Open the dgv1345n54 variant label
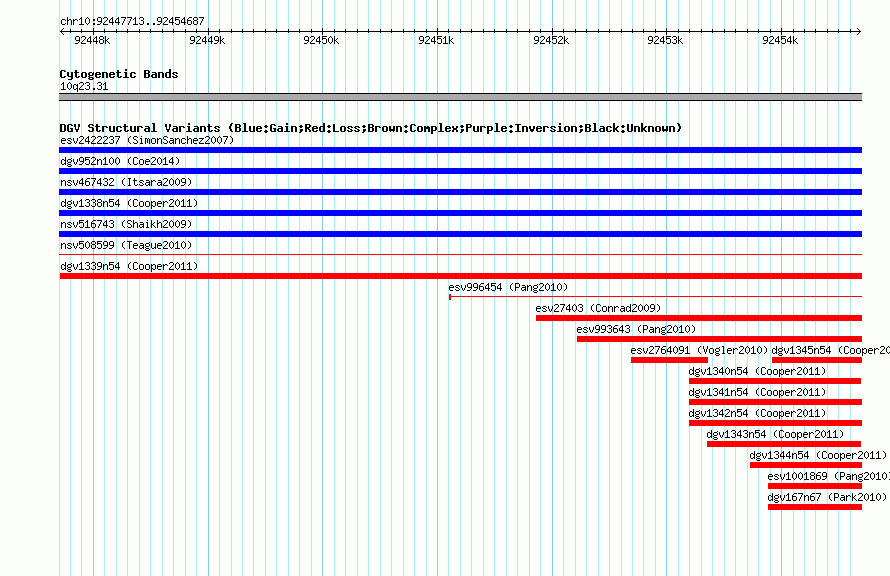 click(830, 350)
